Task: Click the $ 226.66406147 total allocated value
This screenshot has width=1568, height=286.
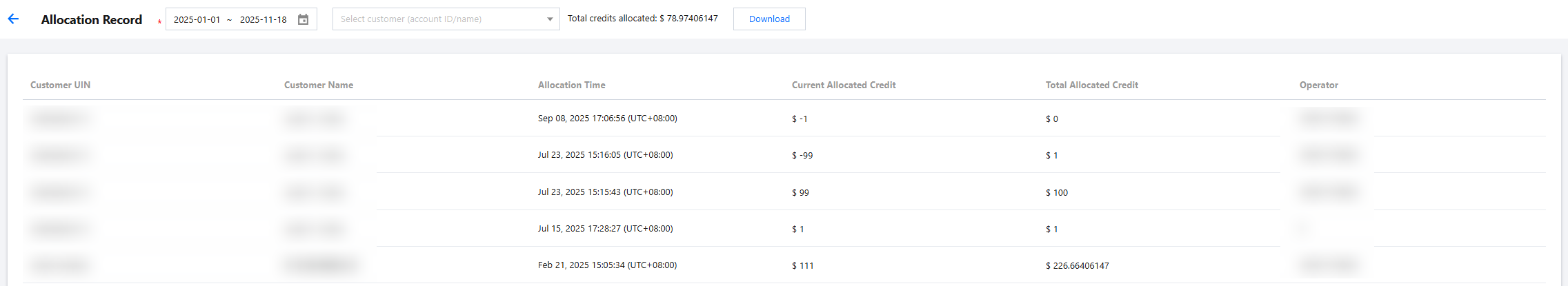Action: click(x=1078, y=265)
